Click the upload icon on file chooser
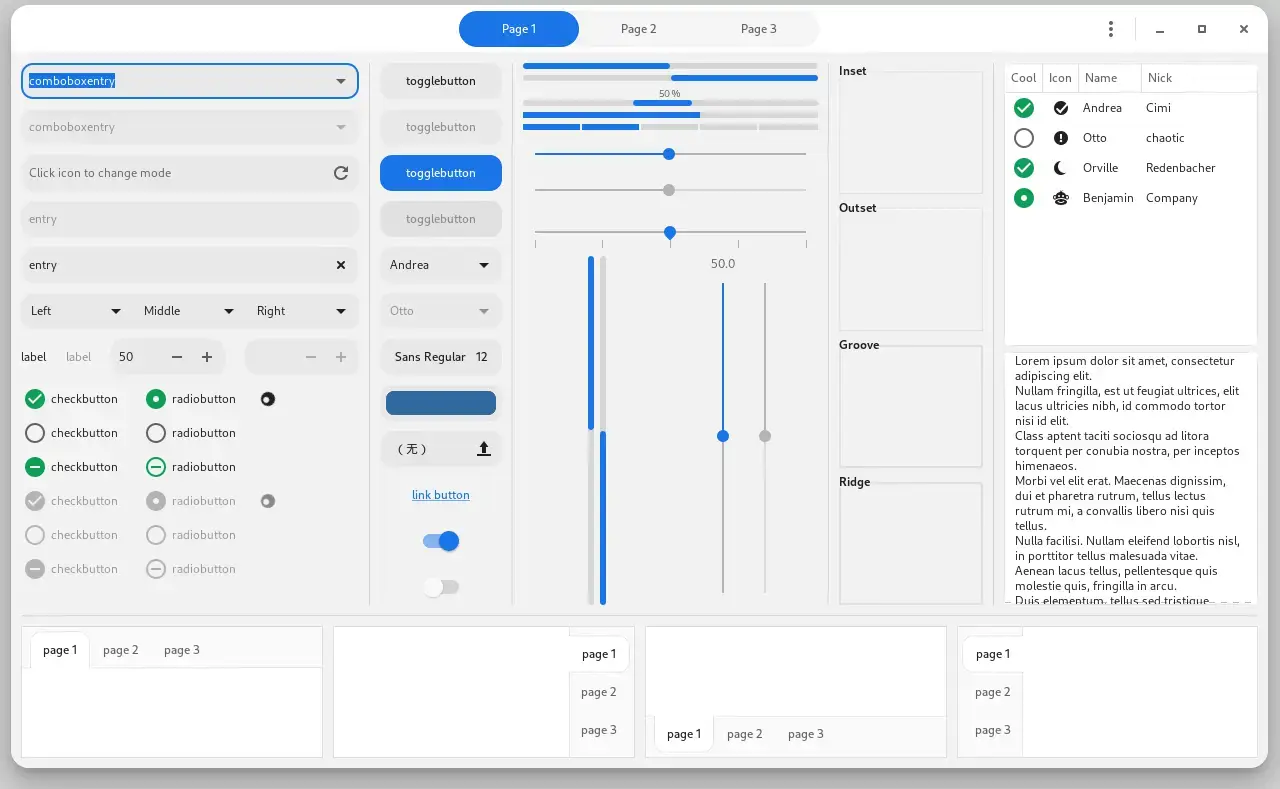 (484, 449)
